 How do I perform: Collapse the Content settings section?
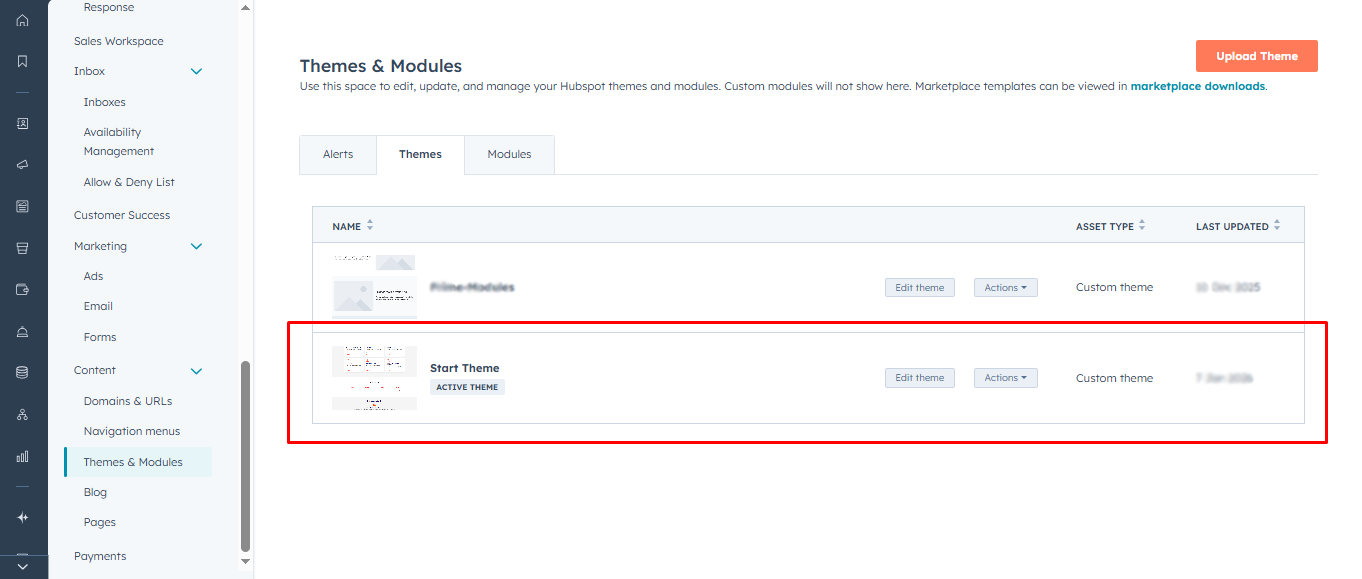point(196,371)
